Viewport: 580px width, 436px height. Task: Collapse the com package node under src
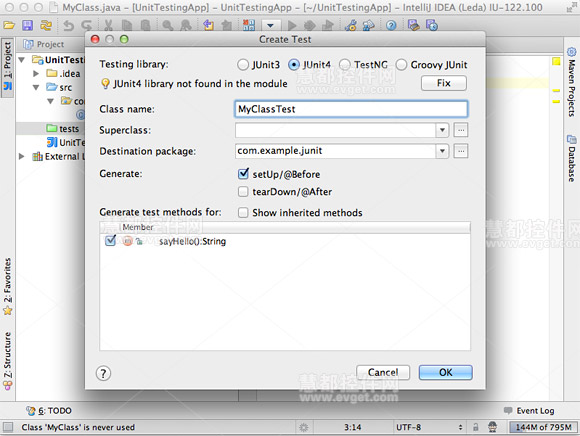coord(51,101)
